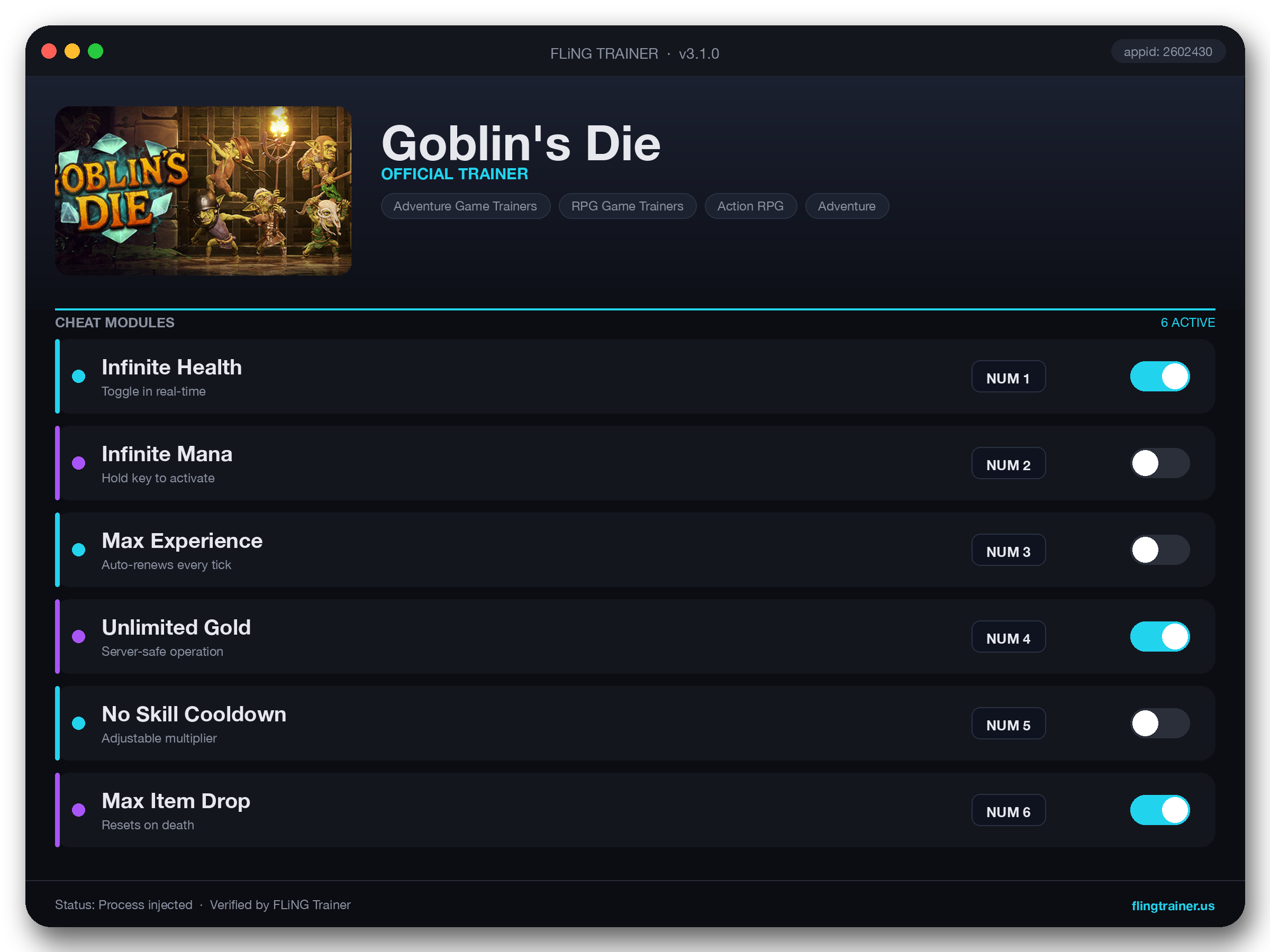The width and height of the screenshot is (1270, 952).
Task: Click the purple dot beside Unlimited Gold
Action: pyautogui.click(x=79, y=636)
